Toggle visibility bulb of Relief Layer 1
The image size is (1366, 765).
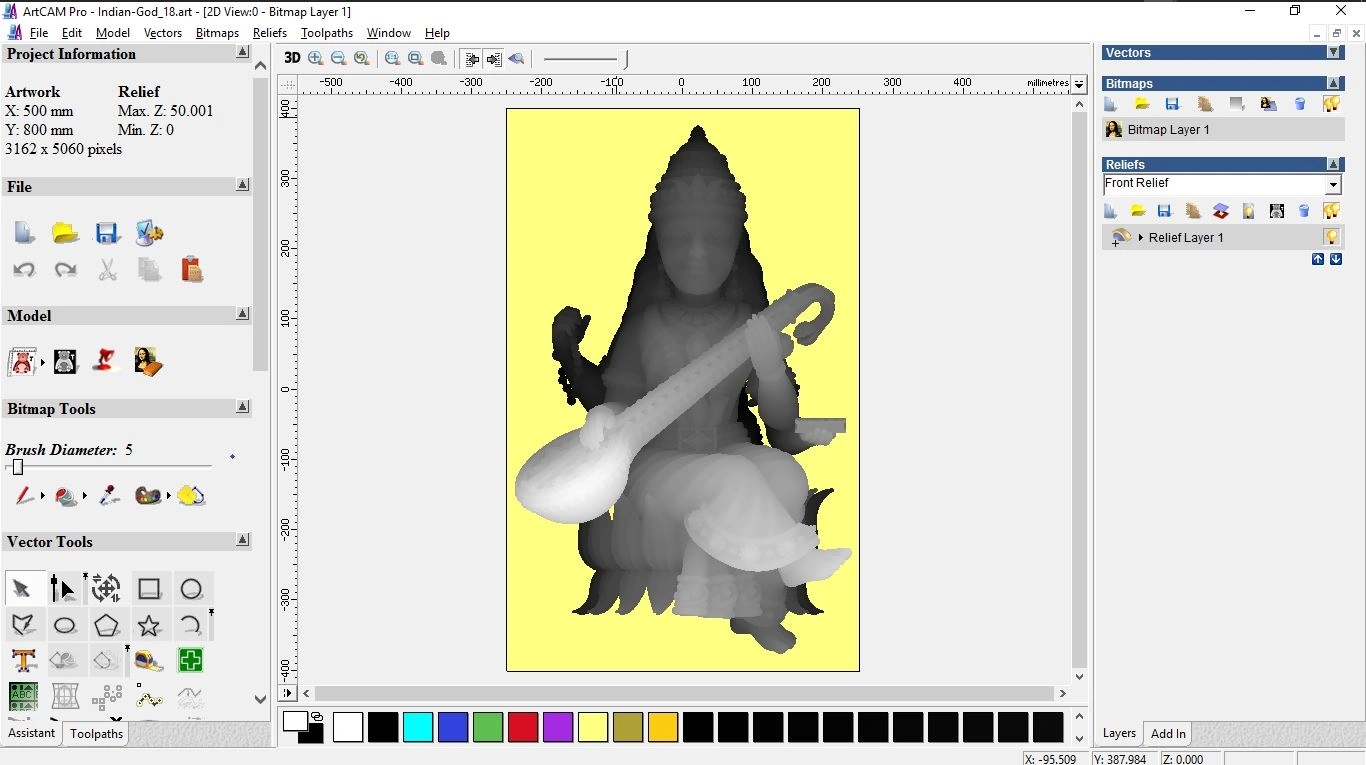point(1331,237)
